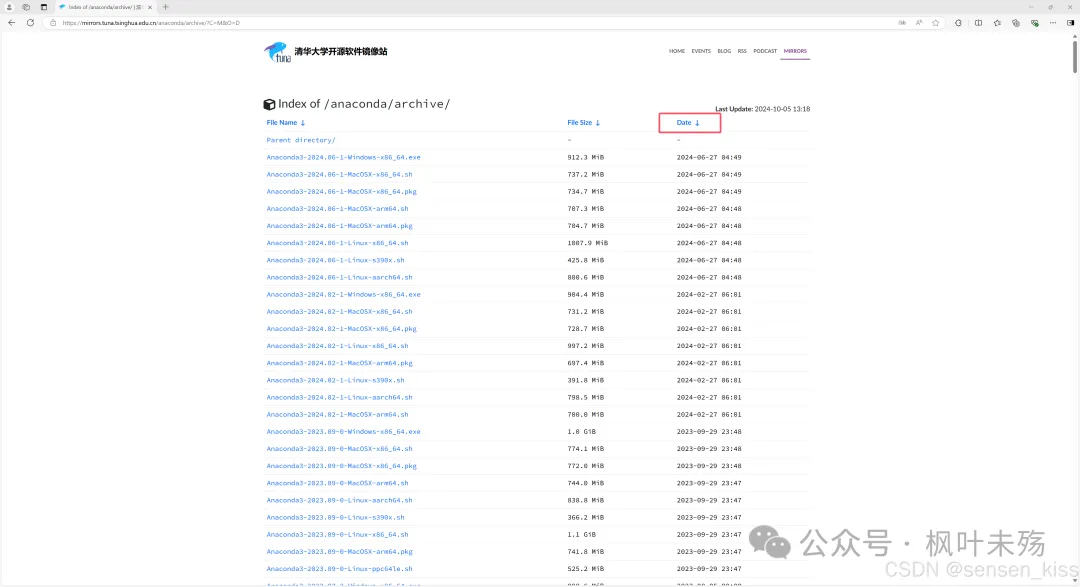Screen dimensions: 1080x587
Task: Reload the page with refresh icon
Action: tap(30, 23)
